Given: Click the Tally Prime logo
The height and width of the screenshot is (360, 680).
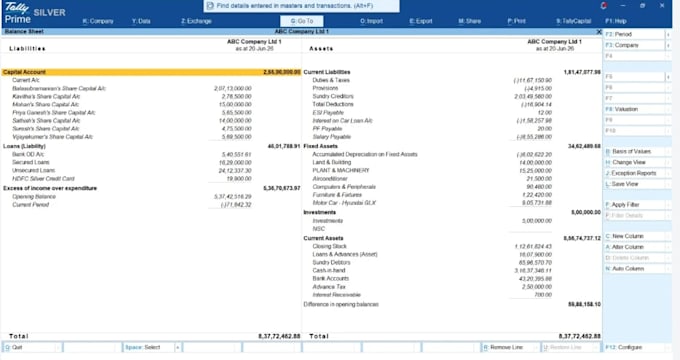Looking at the screenshot, I should pos(17,13).
